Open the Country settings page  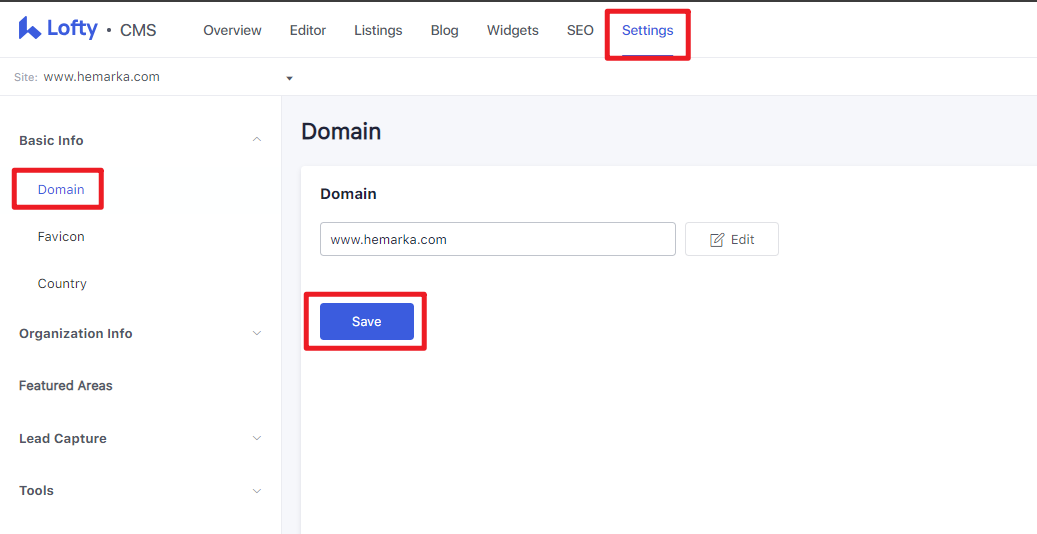[x=62, y=284]
